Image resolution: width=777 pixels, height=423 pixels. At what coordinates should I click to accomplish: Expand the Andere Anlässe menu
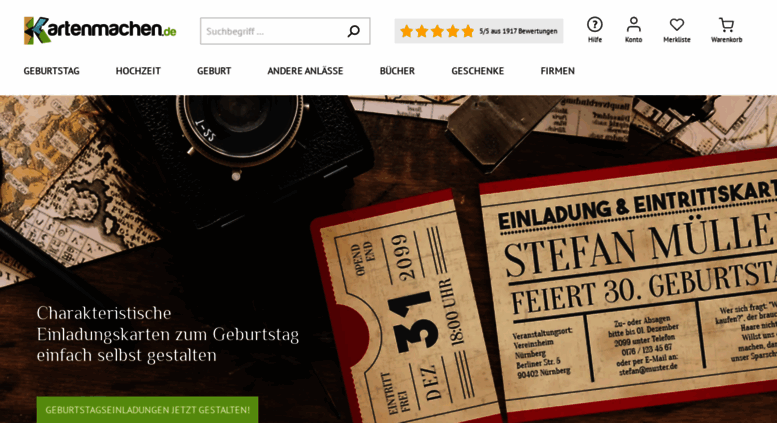point(305,71)
